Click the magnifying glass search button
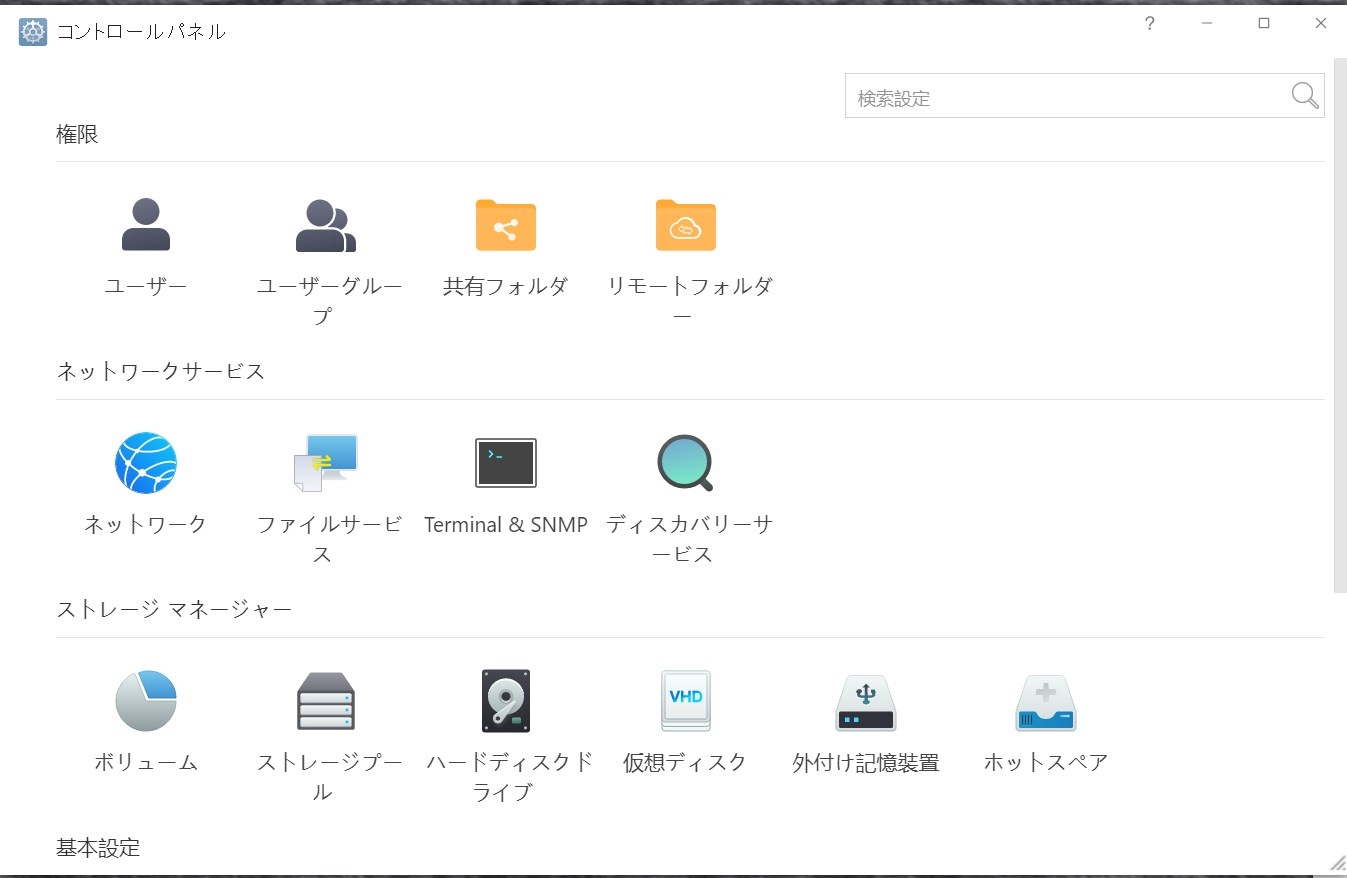This screenshot has width=1347, height=878. 1305,96
